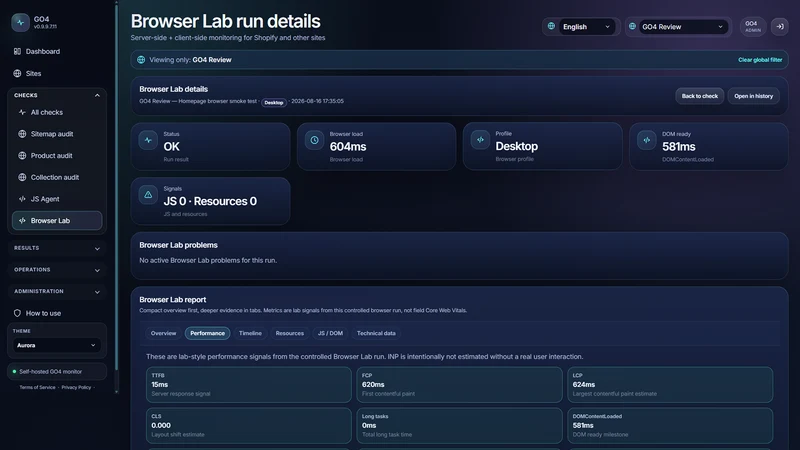Click the Long tasks 0ms card

pos(459,426)
